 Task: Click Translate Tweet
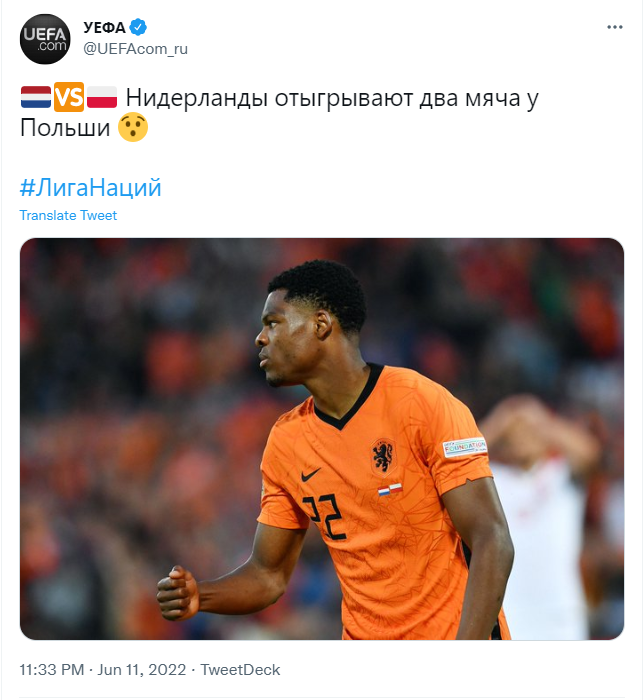click(68, 215)
